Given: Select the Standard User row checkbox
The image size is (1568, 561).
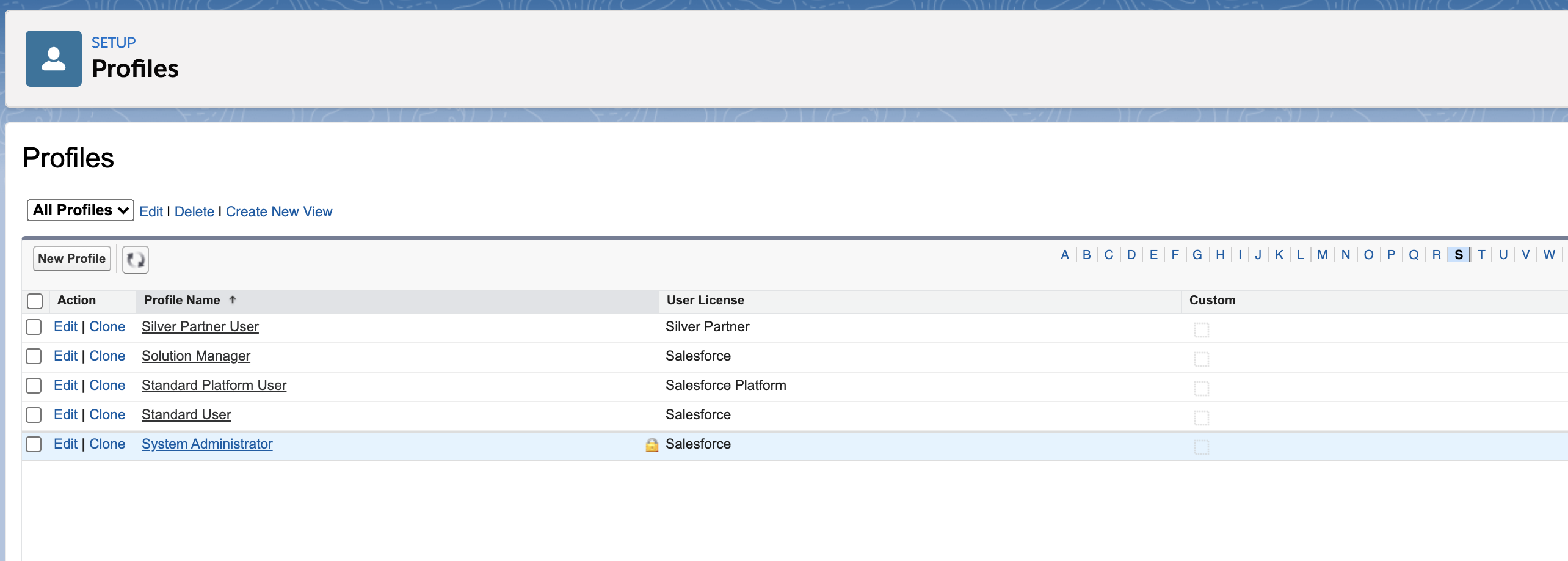Looking at the screenshot, I should [34, 415].
